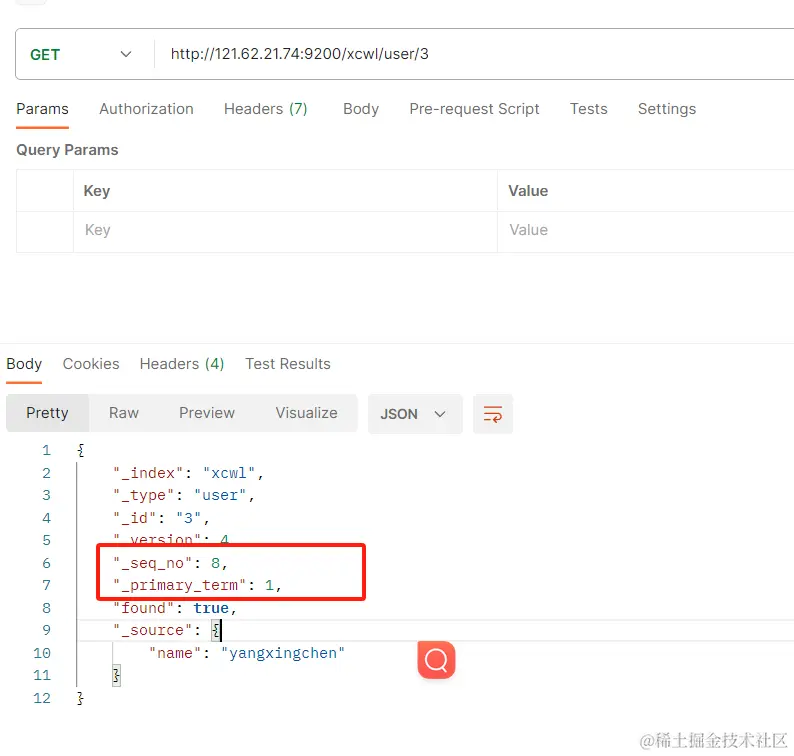Open the request Body tab
The width and height of the screenshot is (794, 756).
[x=361, y=109]
